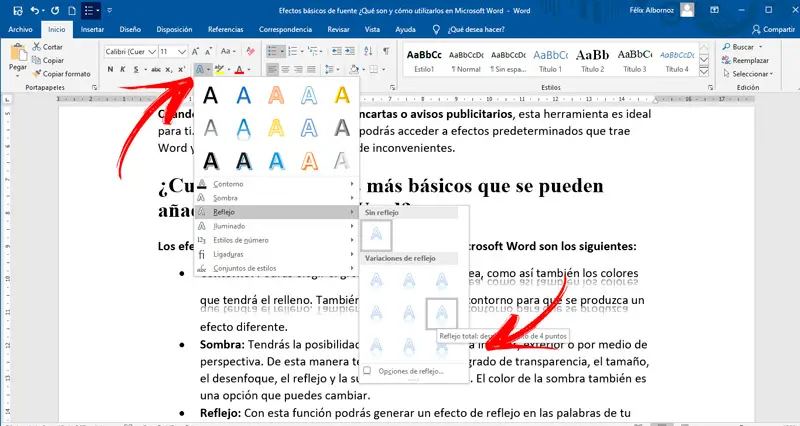This screenshot has width=800, height=426.
Task: Increase font size with larger A icon
Action: coord(195,52)
